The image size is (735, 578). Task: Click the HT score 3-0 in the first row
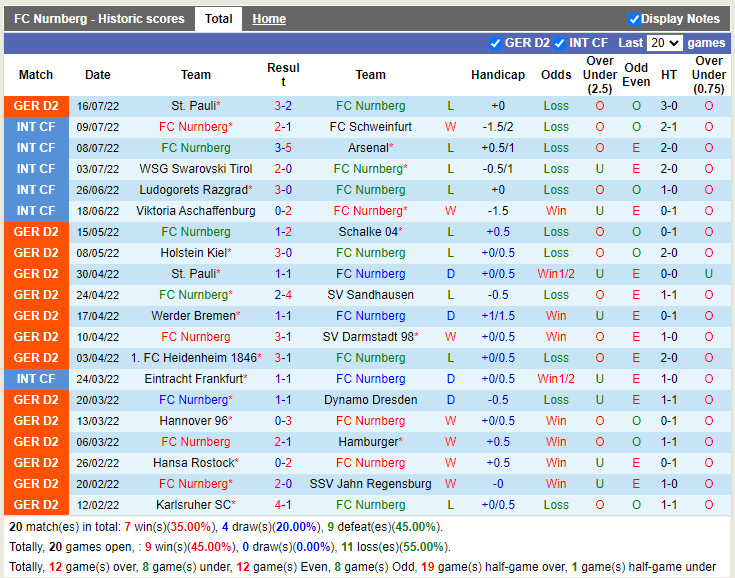[x=669, y=106]
